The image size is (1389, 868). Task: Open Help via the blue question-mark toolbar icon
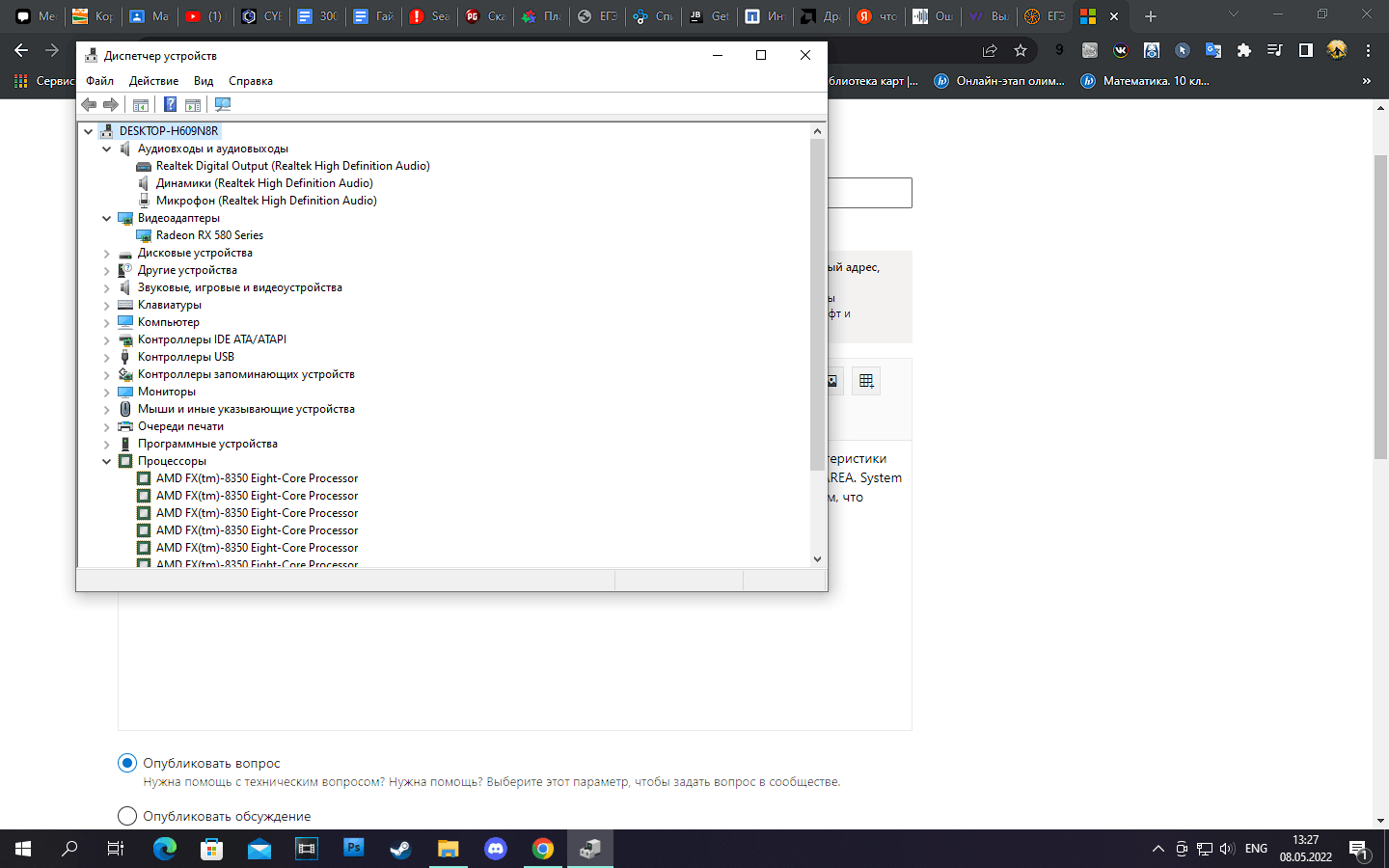pyautogui.click(x=170, y=104)
